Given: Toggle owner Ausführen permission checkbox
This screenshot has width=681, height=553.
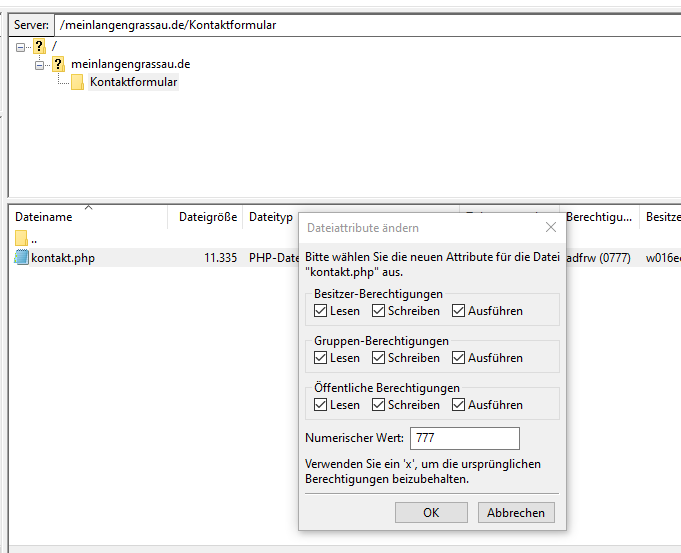Looking at the screenshot, I should [458, 311].
